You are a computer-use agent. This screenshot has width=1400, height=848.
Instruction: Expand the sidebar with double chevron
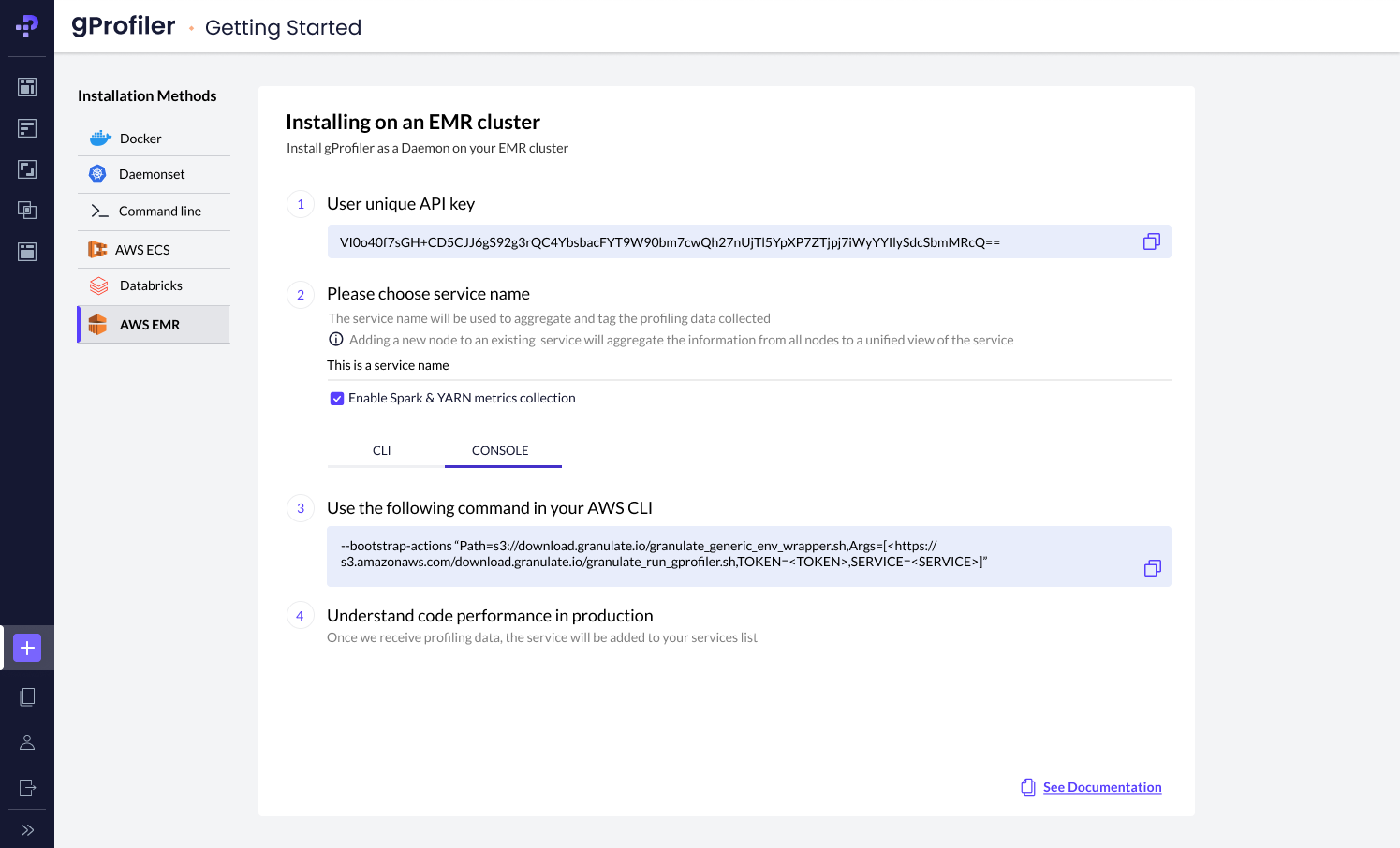pos(27,830)
